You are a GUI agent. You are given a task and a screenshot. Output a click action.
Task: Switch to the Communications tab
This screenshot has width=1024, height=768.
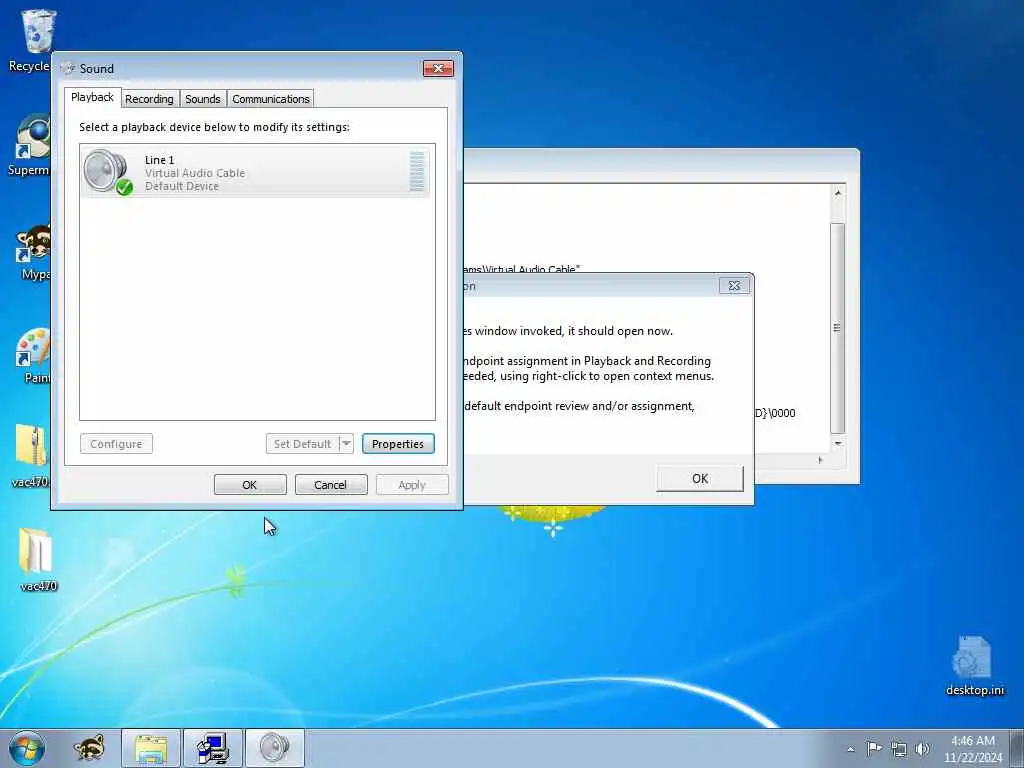[270, 99]
